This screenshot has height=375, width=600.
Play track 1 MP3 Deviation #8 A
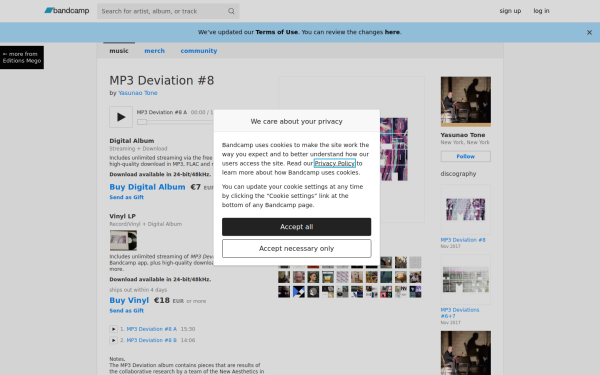point(113,329)
